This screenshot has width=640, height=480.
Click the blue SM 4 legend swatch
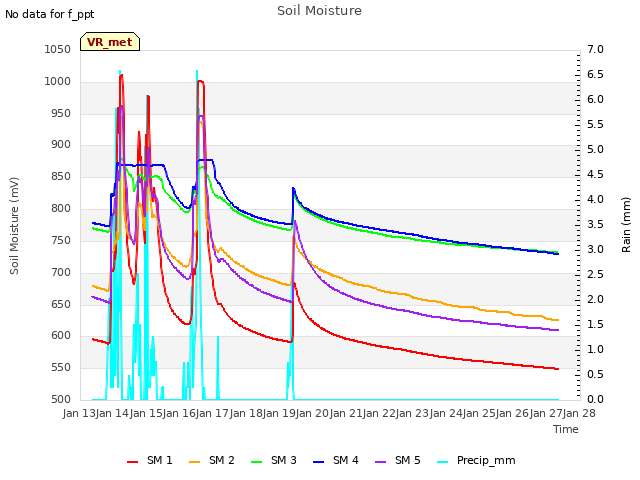(x=319, y=462)
